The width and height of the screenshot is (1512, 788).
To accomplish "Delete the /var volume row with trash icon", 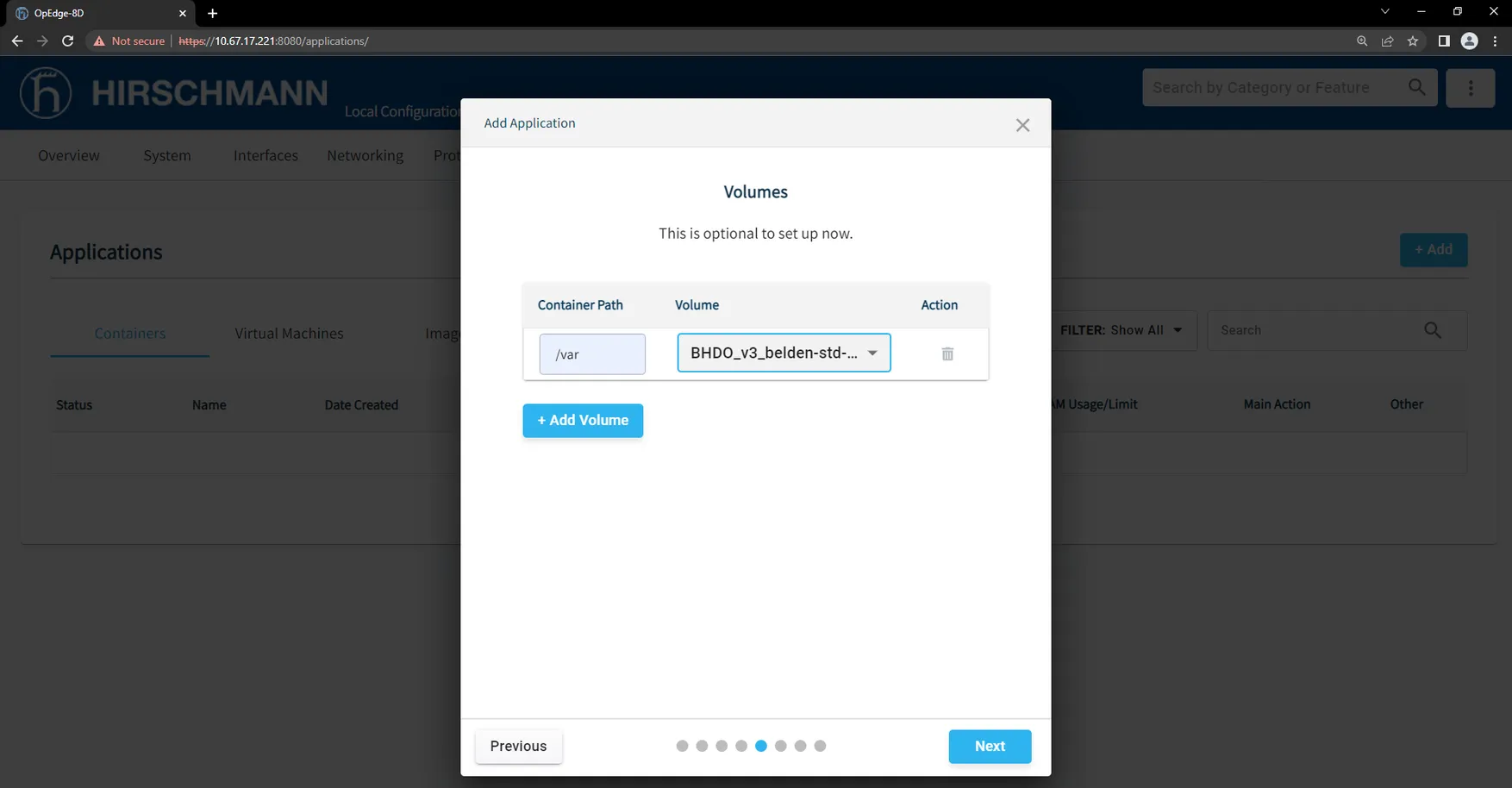I will click(x=947, y=354).
